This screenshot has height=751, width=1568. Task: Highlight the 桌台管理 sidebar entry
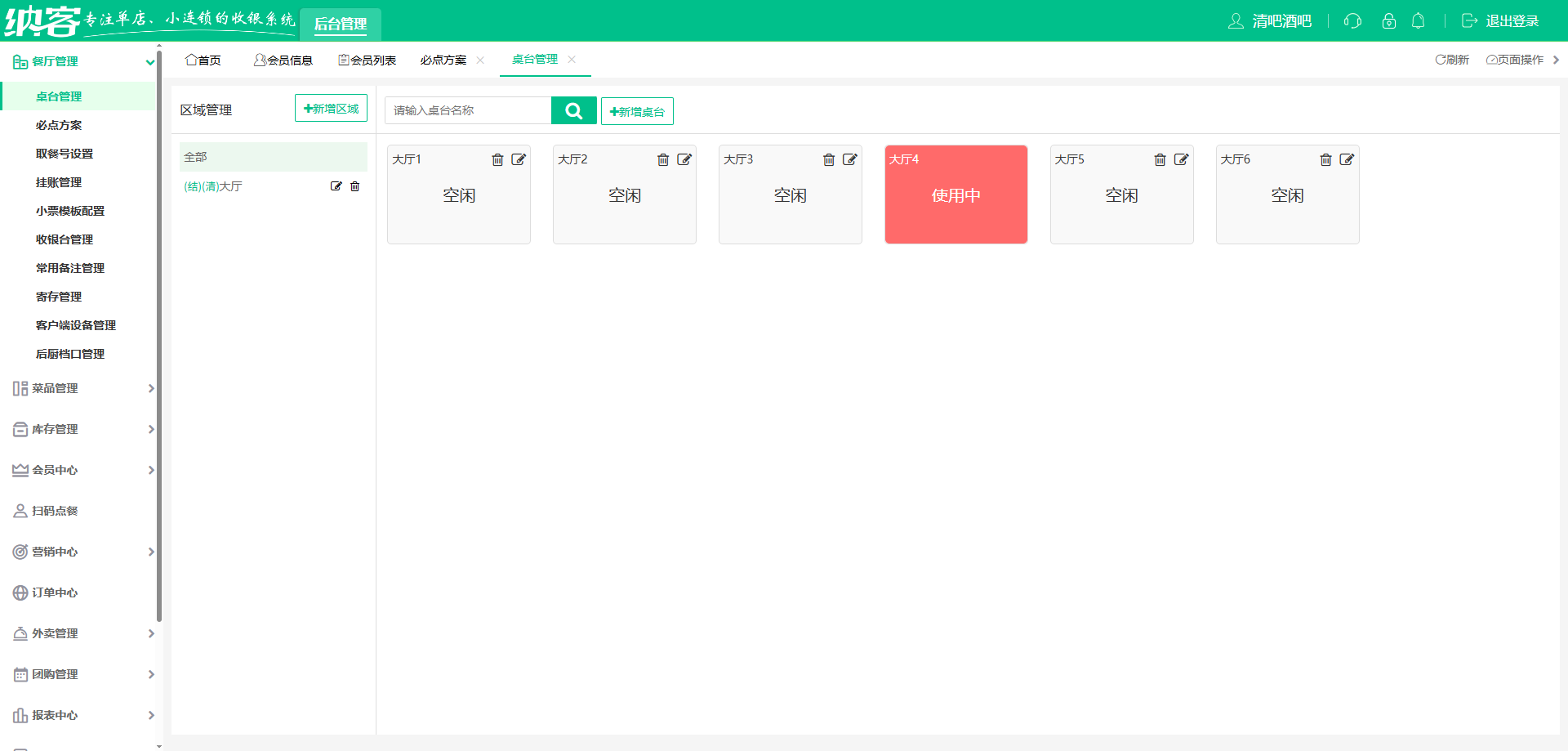pos(61,96)
